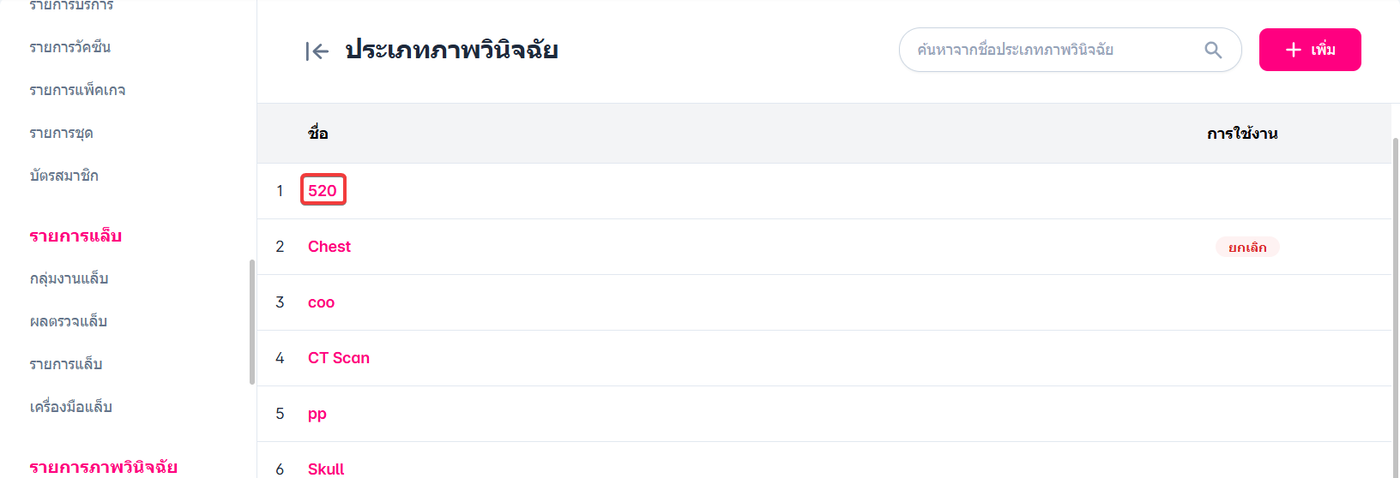1400x478 pixels.
Task: Open รายการแพ็คเกจ sidebar menu
Action: [77, 90]
